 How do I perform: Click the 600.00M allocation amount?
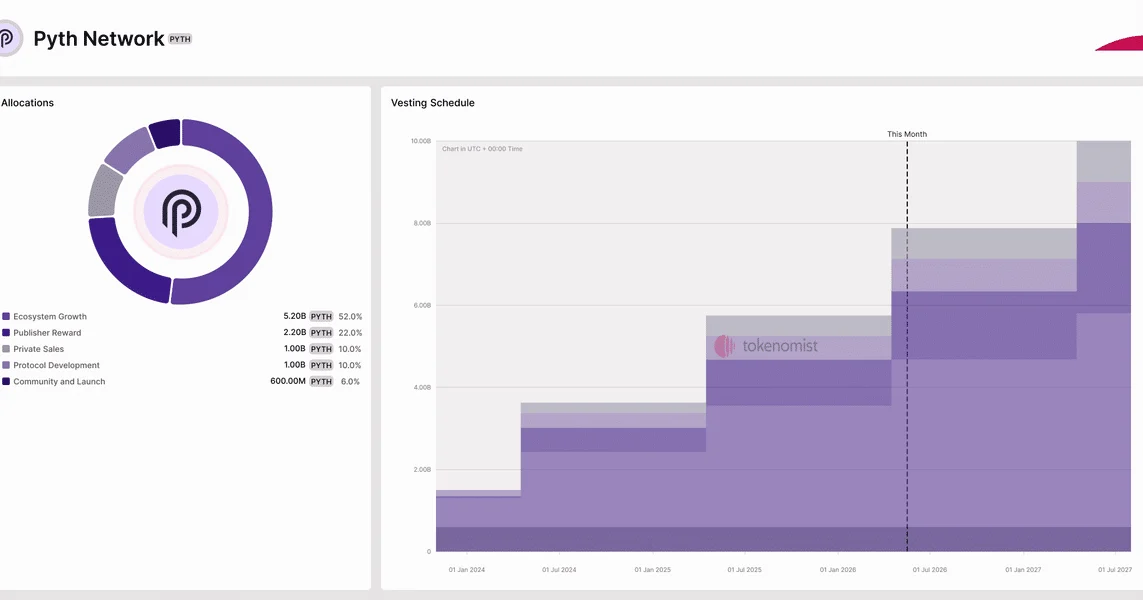[x=288, y=381]
